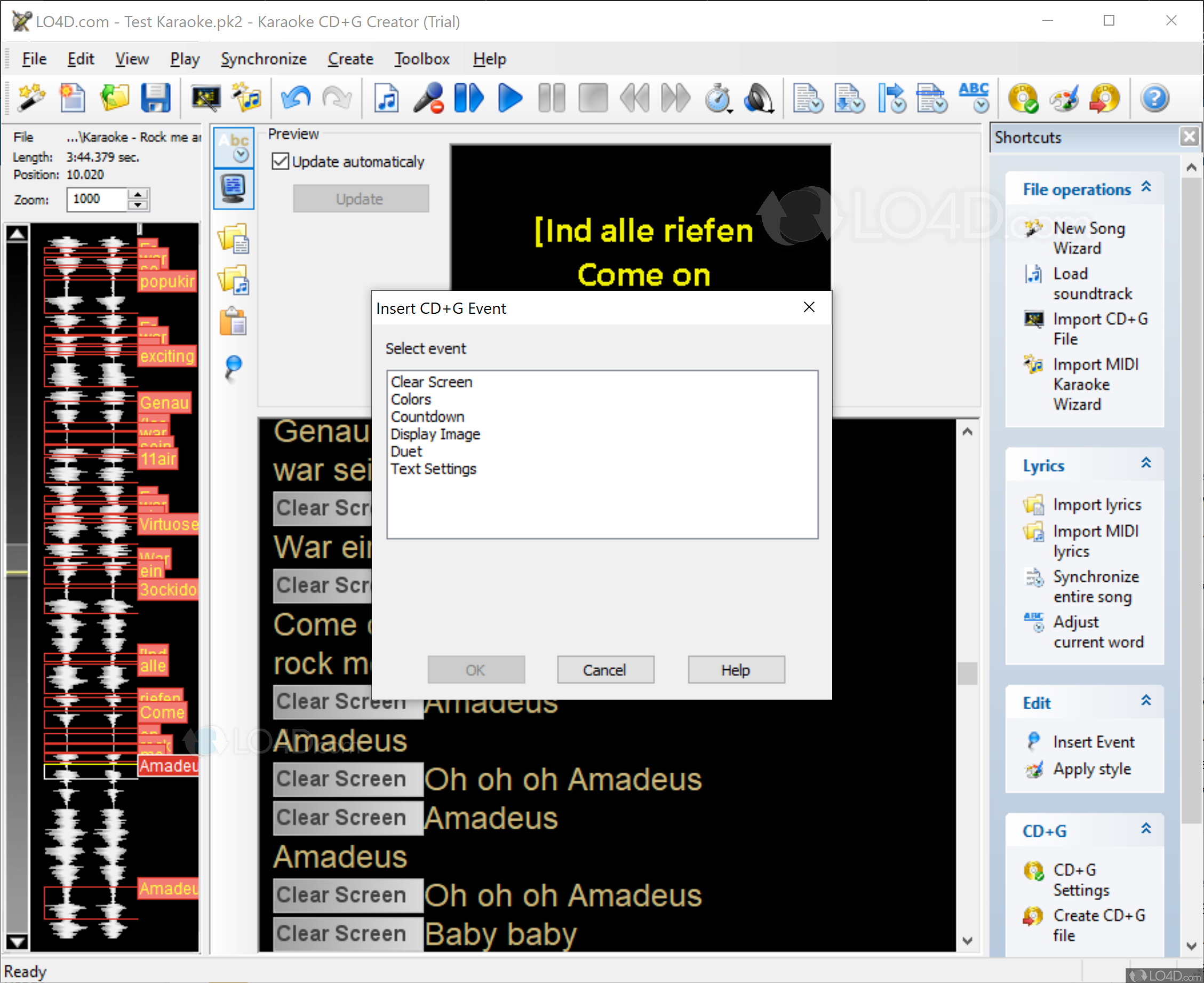Click the Save floppy disk icon
1204x983 pixels.
155,98
